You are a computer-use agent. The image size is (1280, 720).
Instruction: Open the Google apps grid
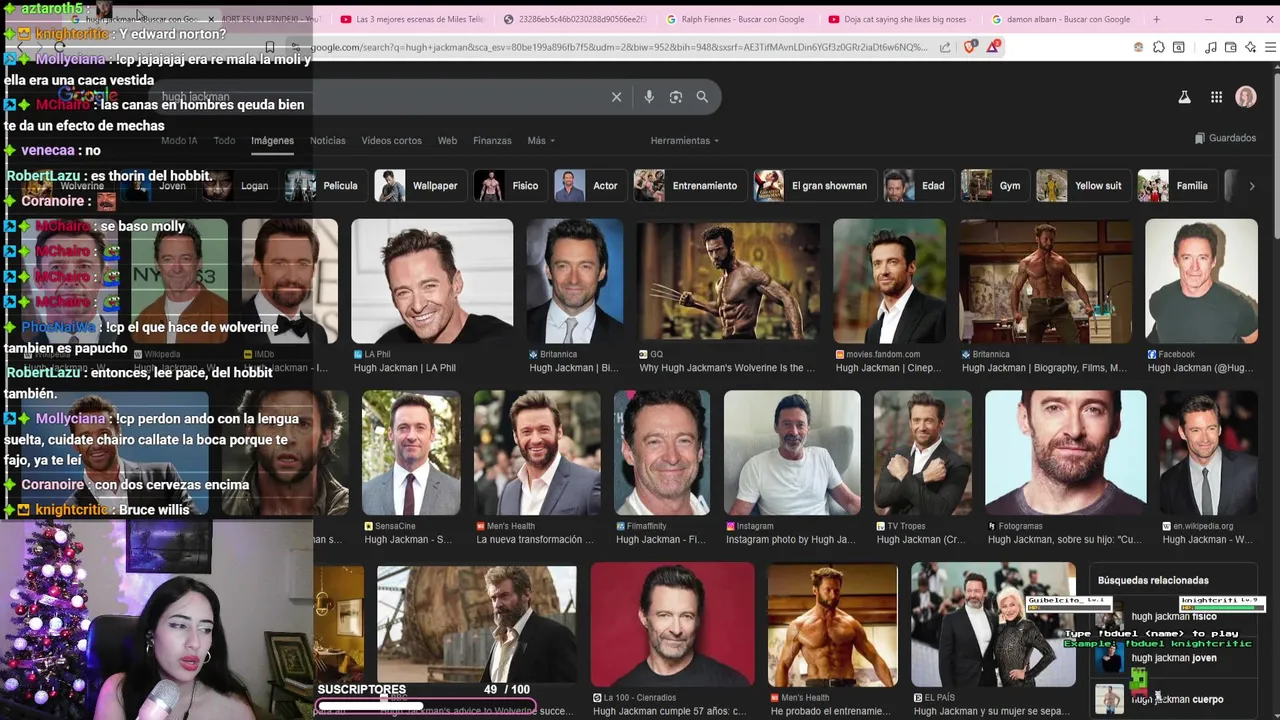(x=1216, y=97)
